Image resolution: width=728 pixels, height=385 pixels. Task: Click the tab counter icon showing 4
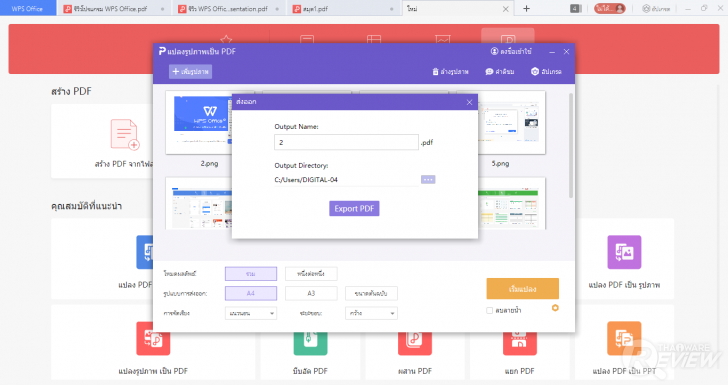tap(575, 8)
